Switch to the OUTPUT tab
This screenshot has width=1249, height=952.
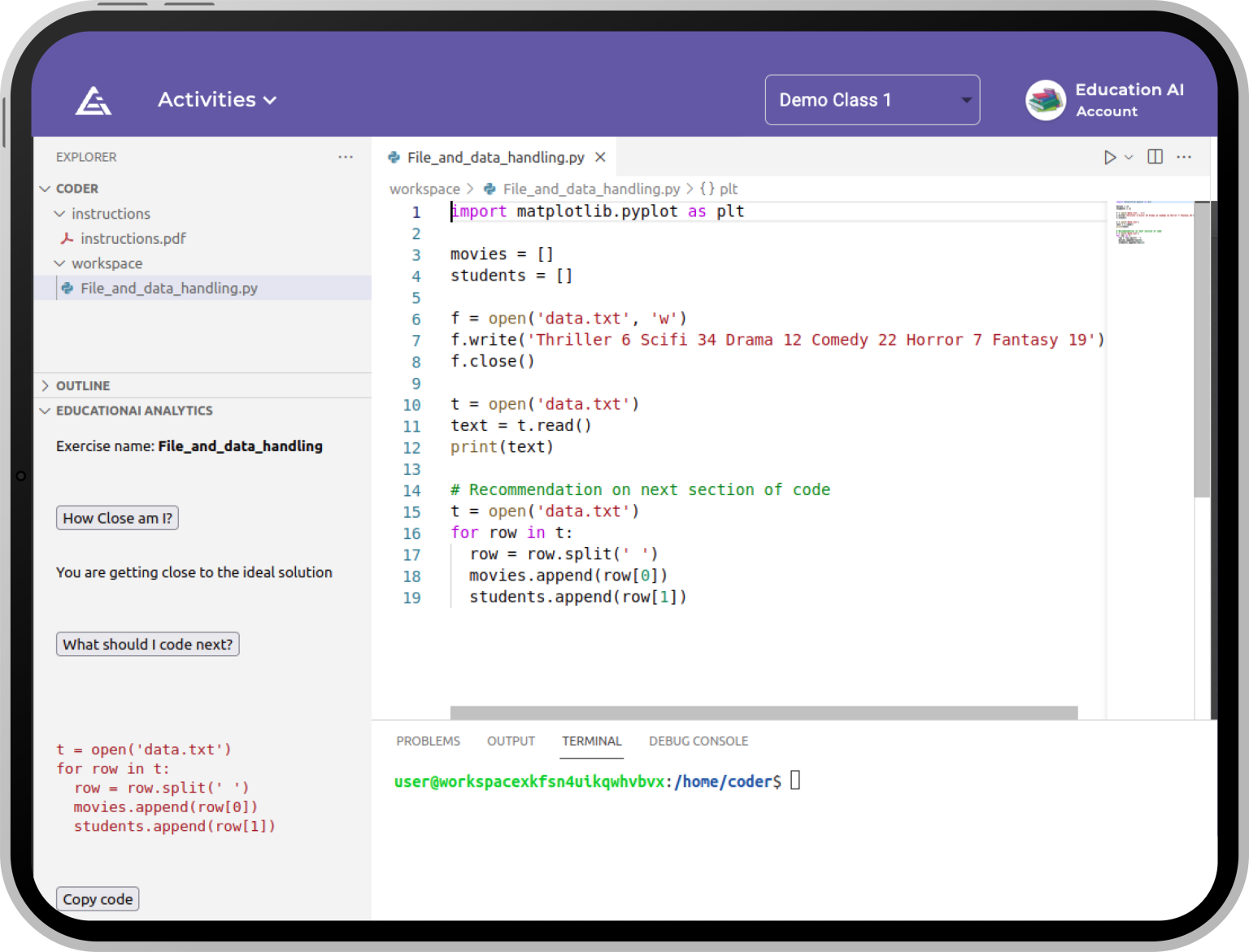[x=511, y=741]
